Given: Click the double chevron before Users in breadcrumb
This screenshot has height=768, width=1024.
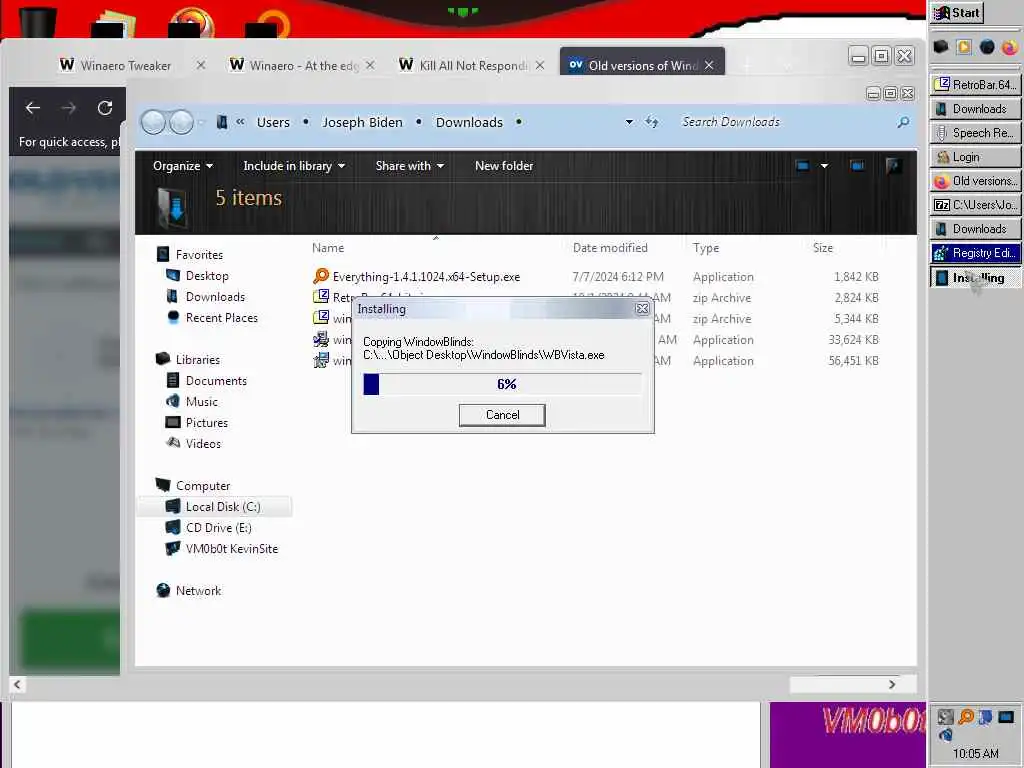Looking at the screenshot, I should tap(240, 121).
